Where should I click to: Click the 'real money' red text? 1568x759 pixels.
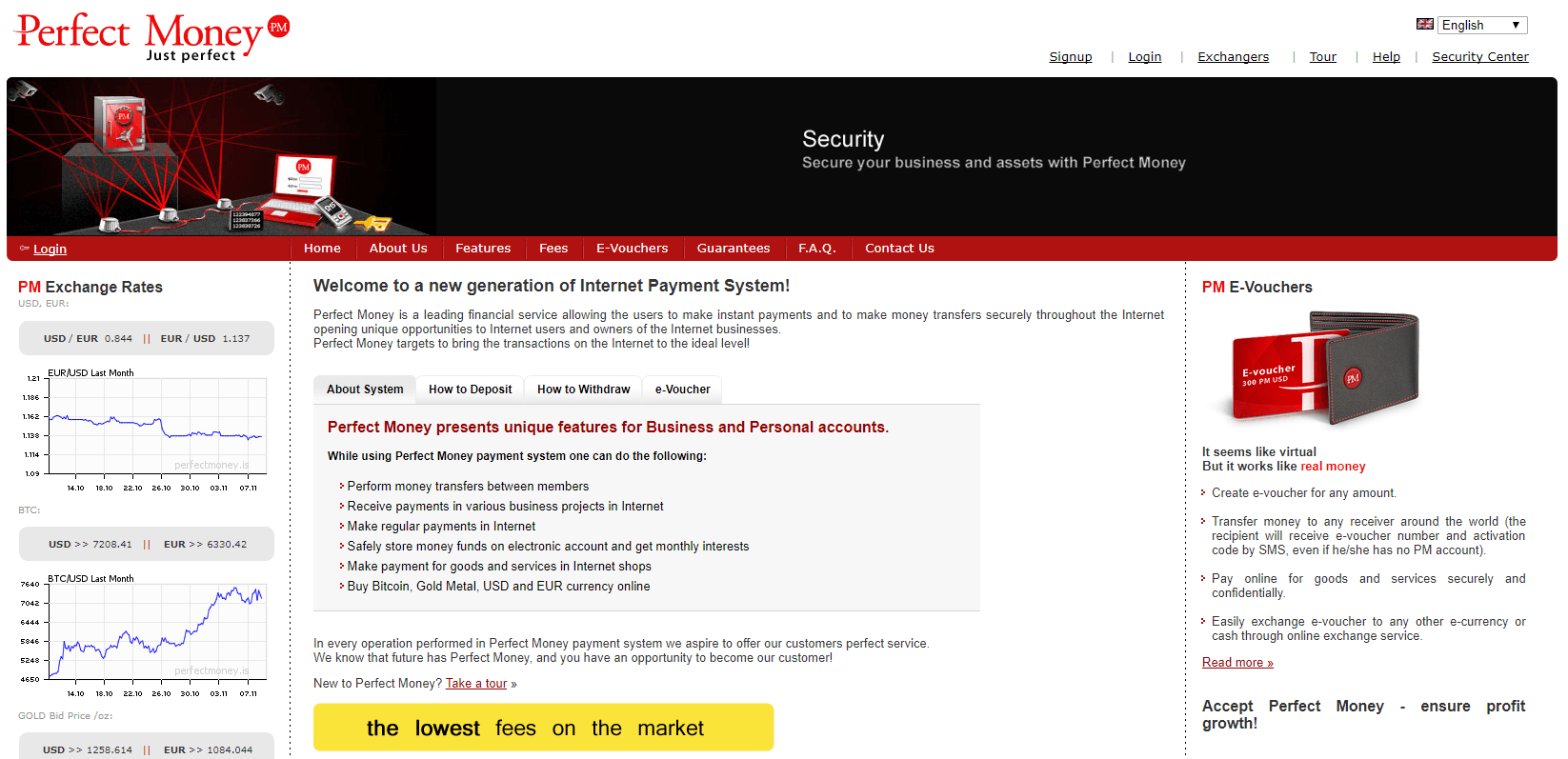tap(1333, 467)
